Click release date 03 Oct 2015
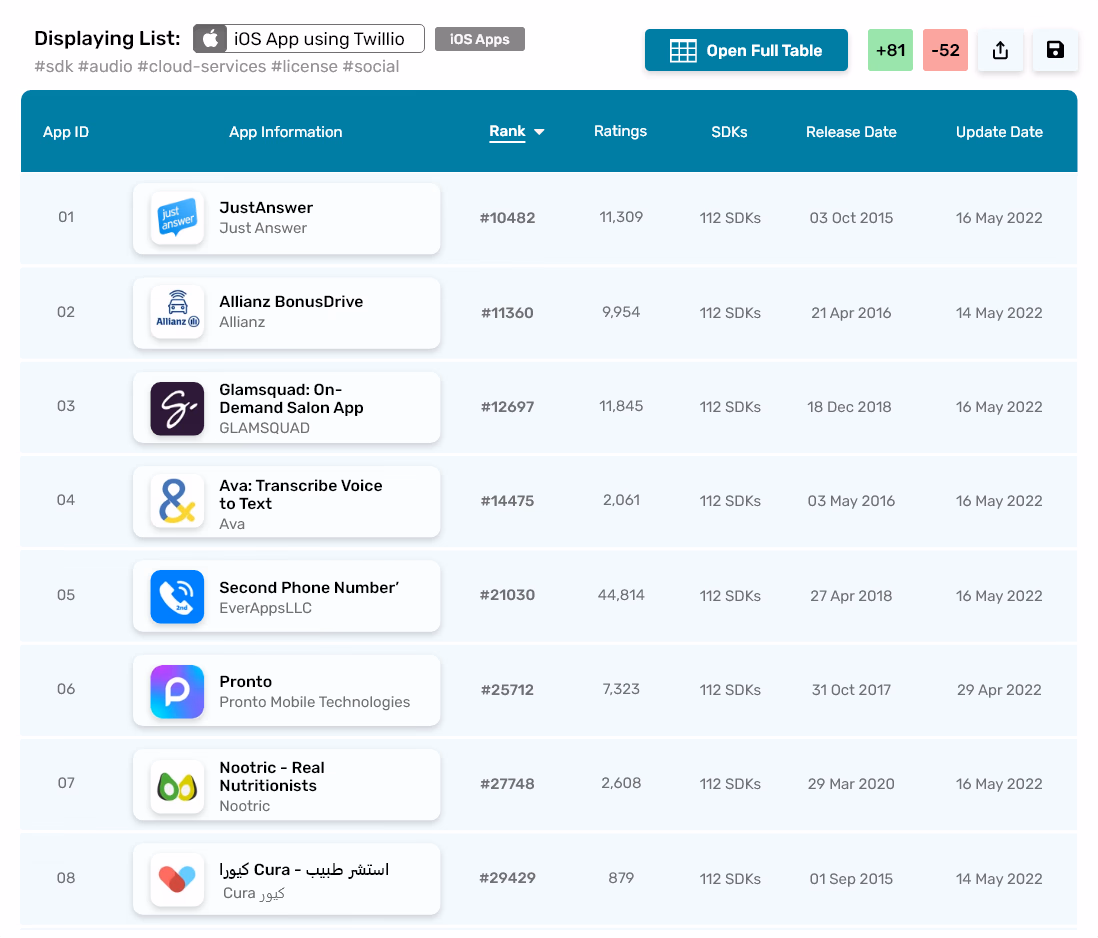 (851, 218)
